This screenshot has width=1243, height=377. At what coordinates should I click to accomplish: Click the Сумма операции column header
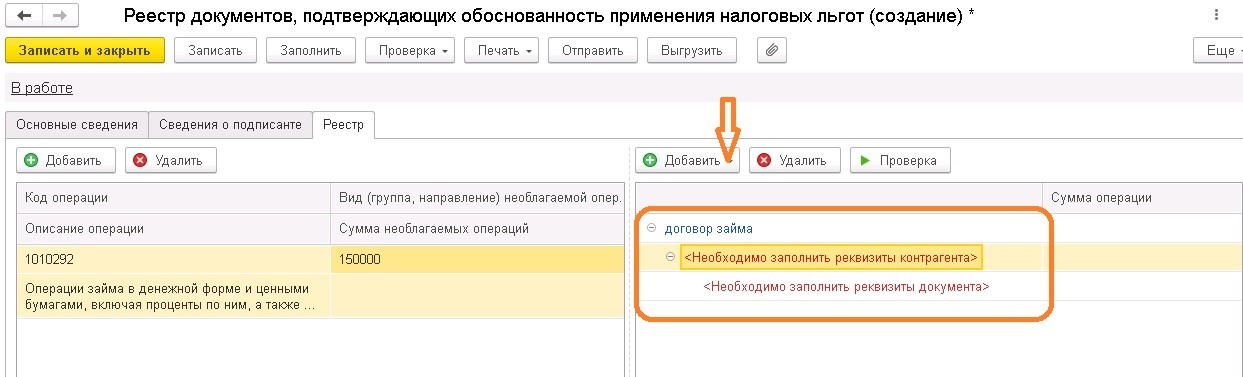pyautogui.click(x=1142, y=198)
